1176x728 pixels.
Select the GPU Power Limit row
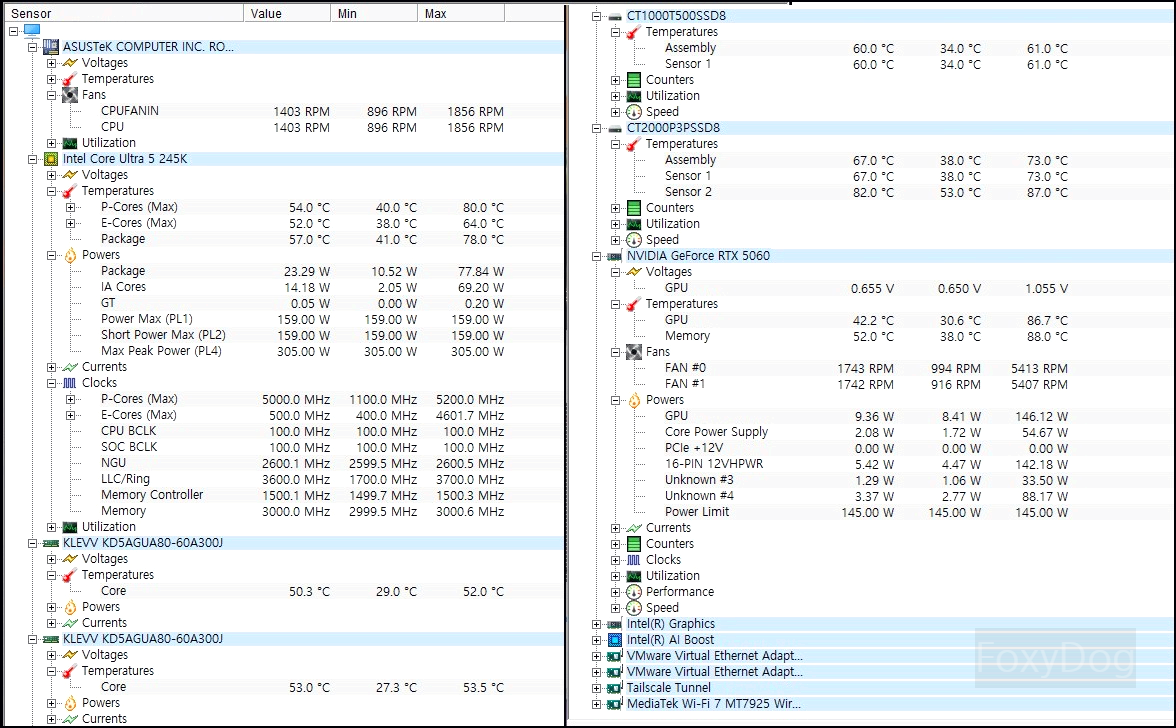[x=874, y=512]
